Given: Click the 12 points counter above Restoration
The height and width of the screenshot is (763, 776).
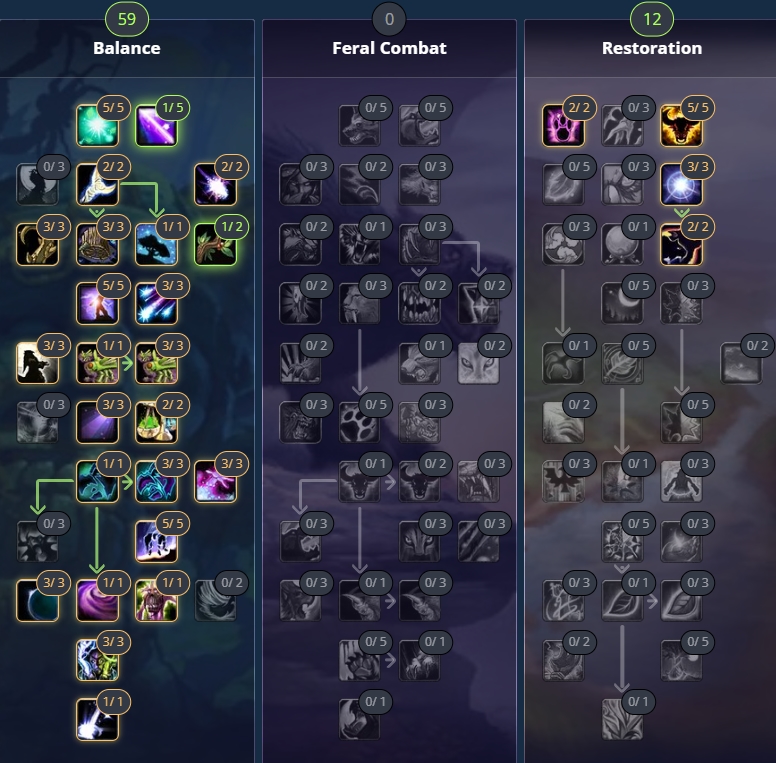Looking at the screenshot, I should [x=652, y=19].
